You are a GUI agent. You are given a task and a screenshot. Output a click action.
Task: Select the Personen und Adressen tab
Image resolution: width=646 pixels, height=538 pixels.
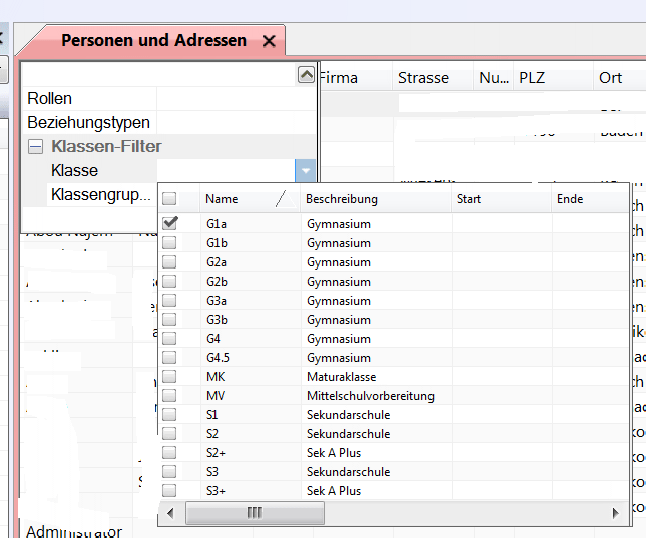pos(154,41)
